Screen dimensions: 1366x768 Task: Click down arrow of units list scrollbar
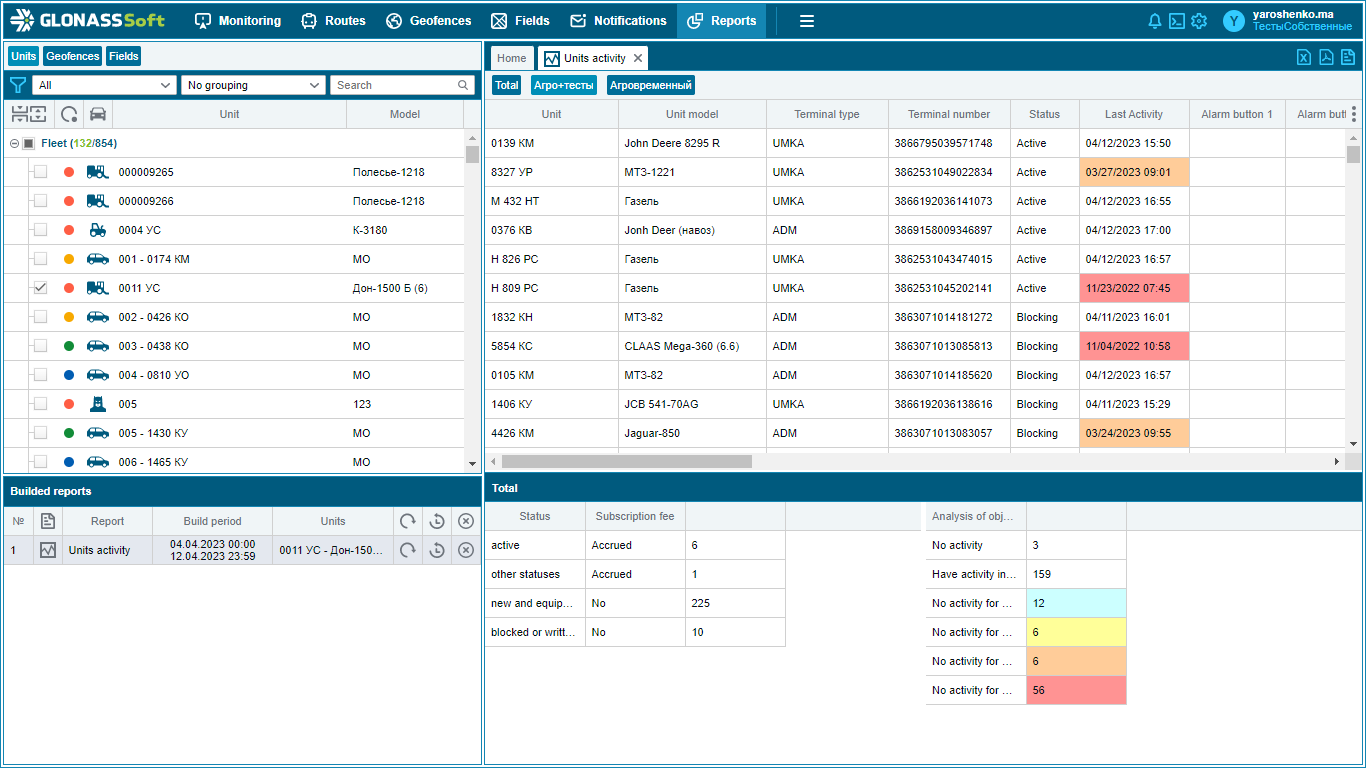(472, 464)
